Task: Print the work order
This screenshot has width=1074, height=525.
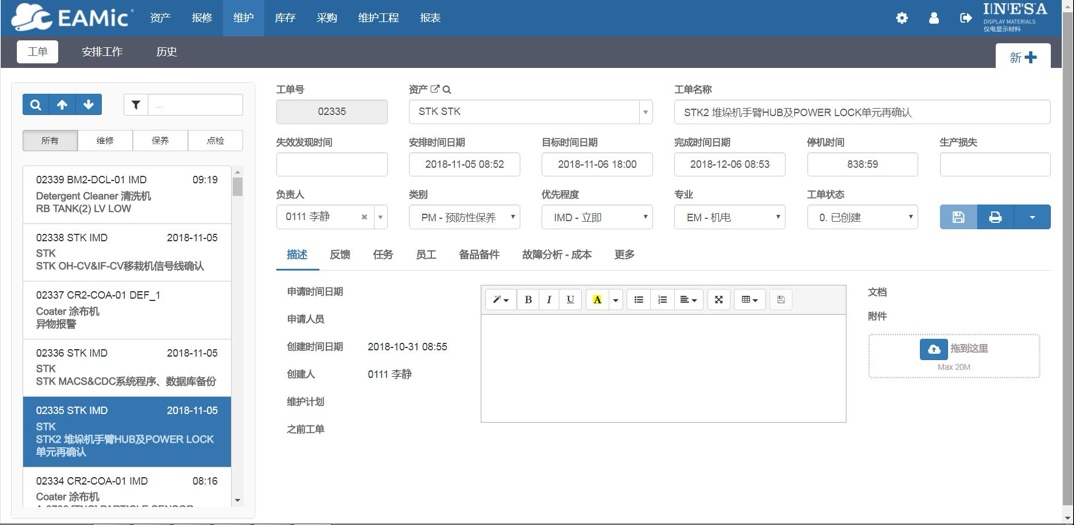Action: (995, 217)
